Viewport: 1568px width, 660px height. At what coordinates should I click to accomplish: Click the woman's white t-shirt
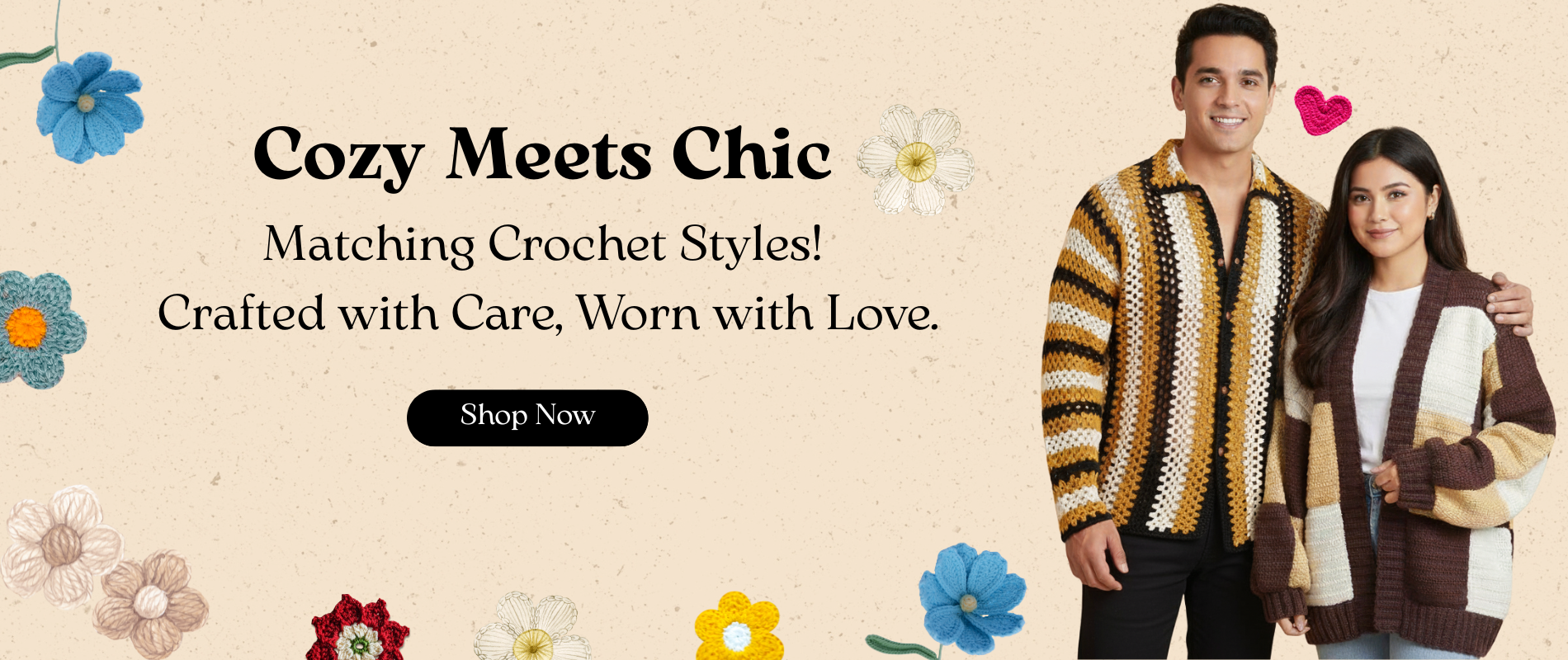click(1386, 371)
